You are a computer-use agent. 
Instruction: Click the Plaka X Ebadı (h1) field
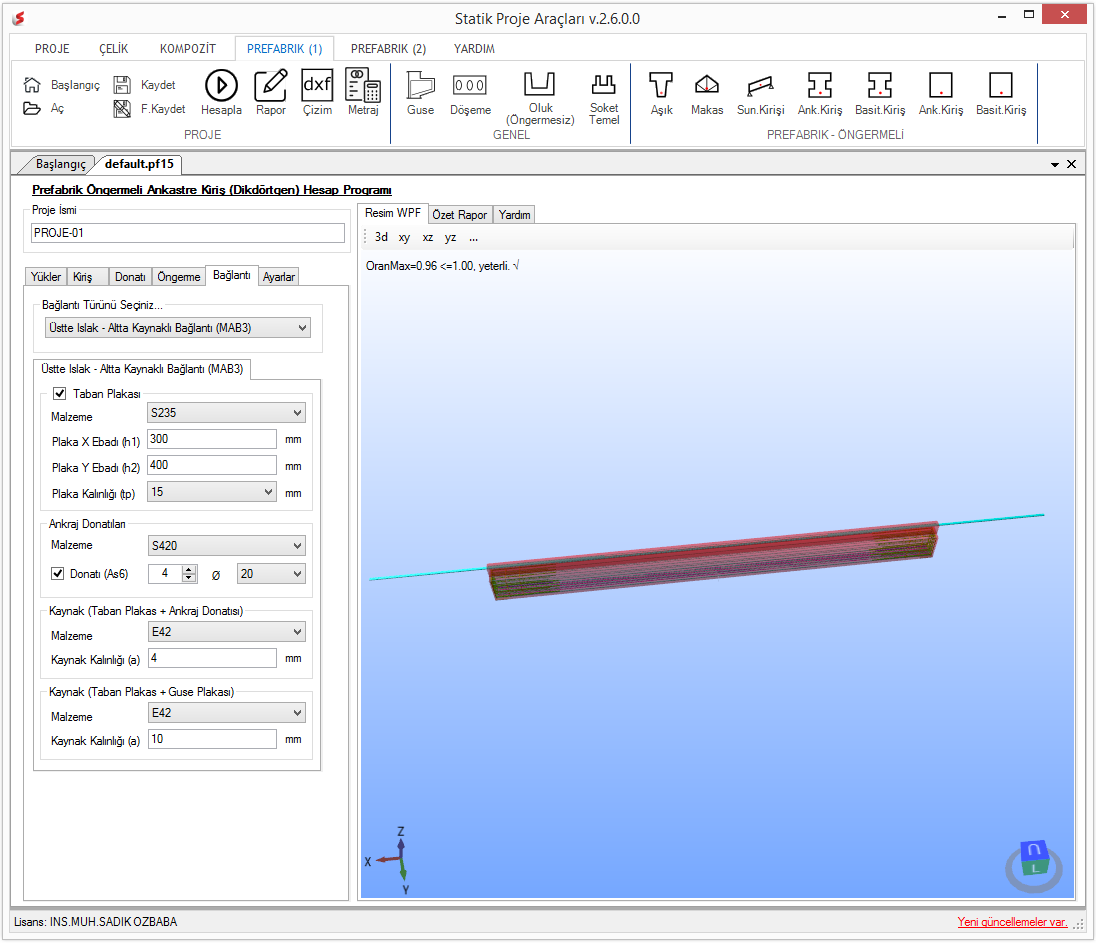pos(212,439)
